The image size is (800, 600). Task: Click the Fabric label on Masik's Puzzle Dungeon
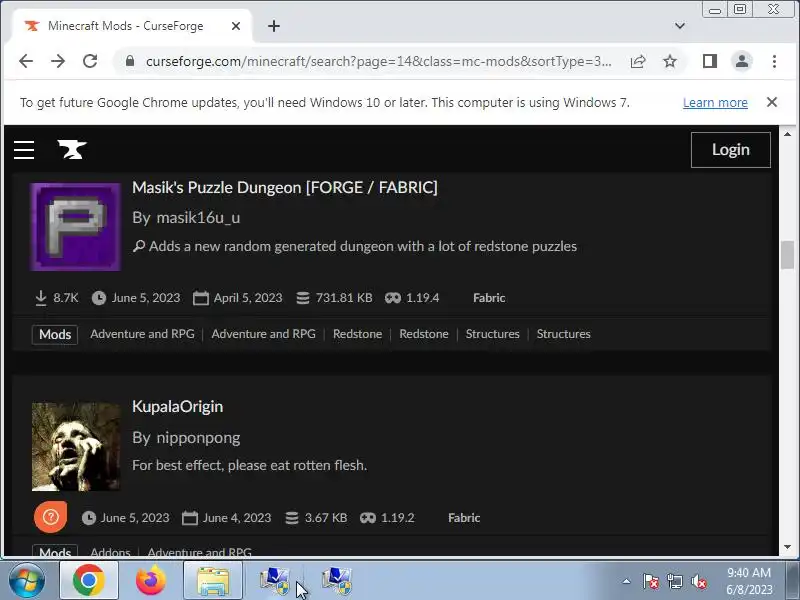pyautogui.click(x=489, y=298)
